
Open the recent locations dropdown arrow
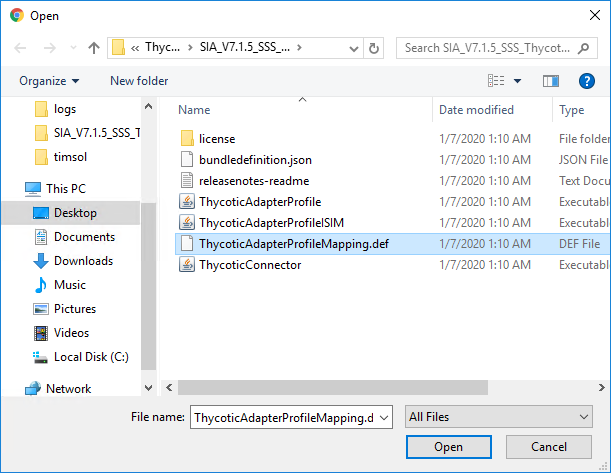click(73, 48)
